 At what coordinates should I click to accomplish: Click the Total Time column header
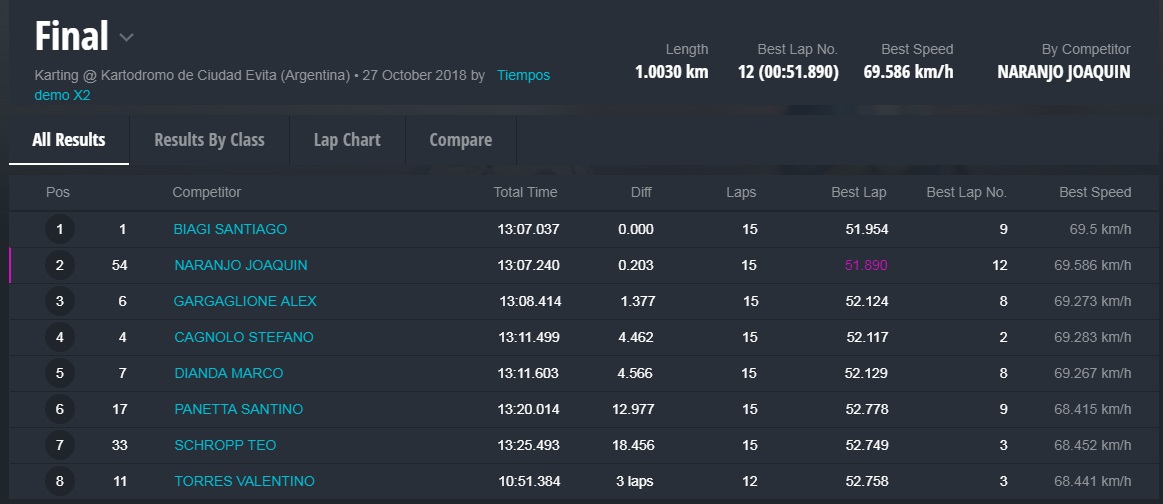pyautogui.click(x=525, y=192)
